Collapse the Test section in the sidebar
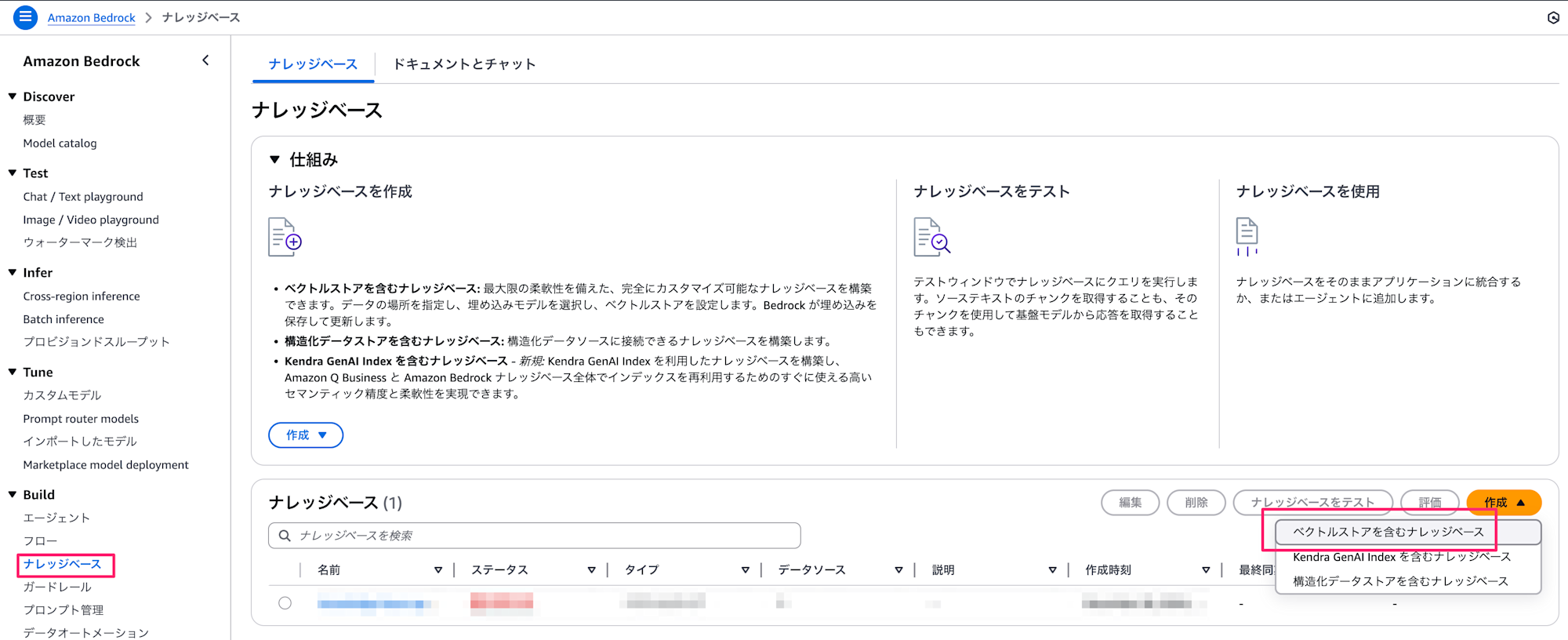Image resolution: width=1568 pixels, height=640 pixels. pyautogui.click(x=13, y=173)
